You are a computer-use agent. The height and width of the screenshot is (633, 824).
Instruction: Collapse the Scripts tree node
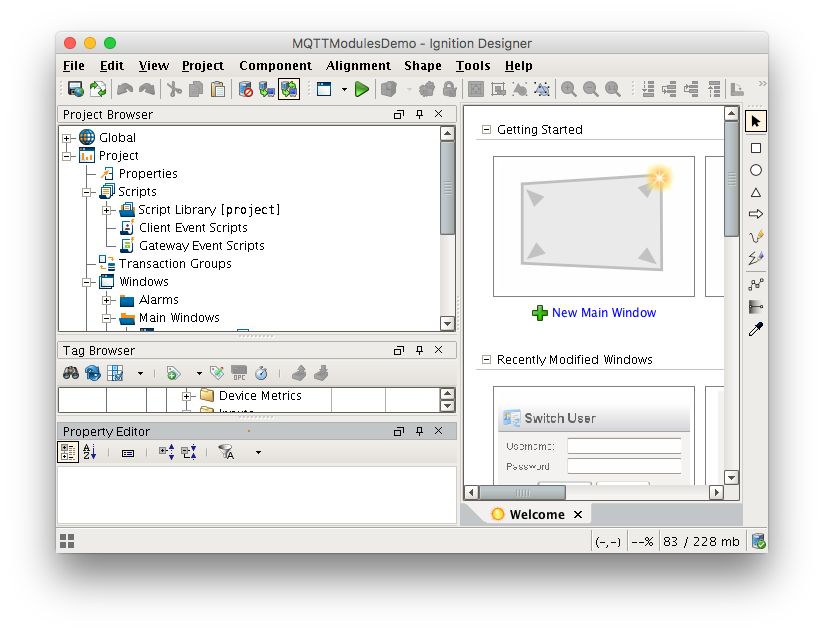click(87, 193)
